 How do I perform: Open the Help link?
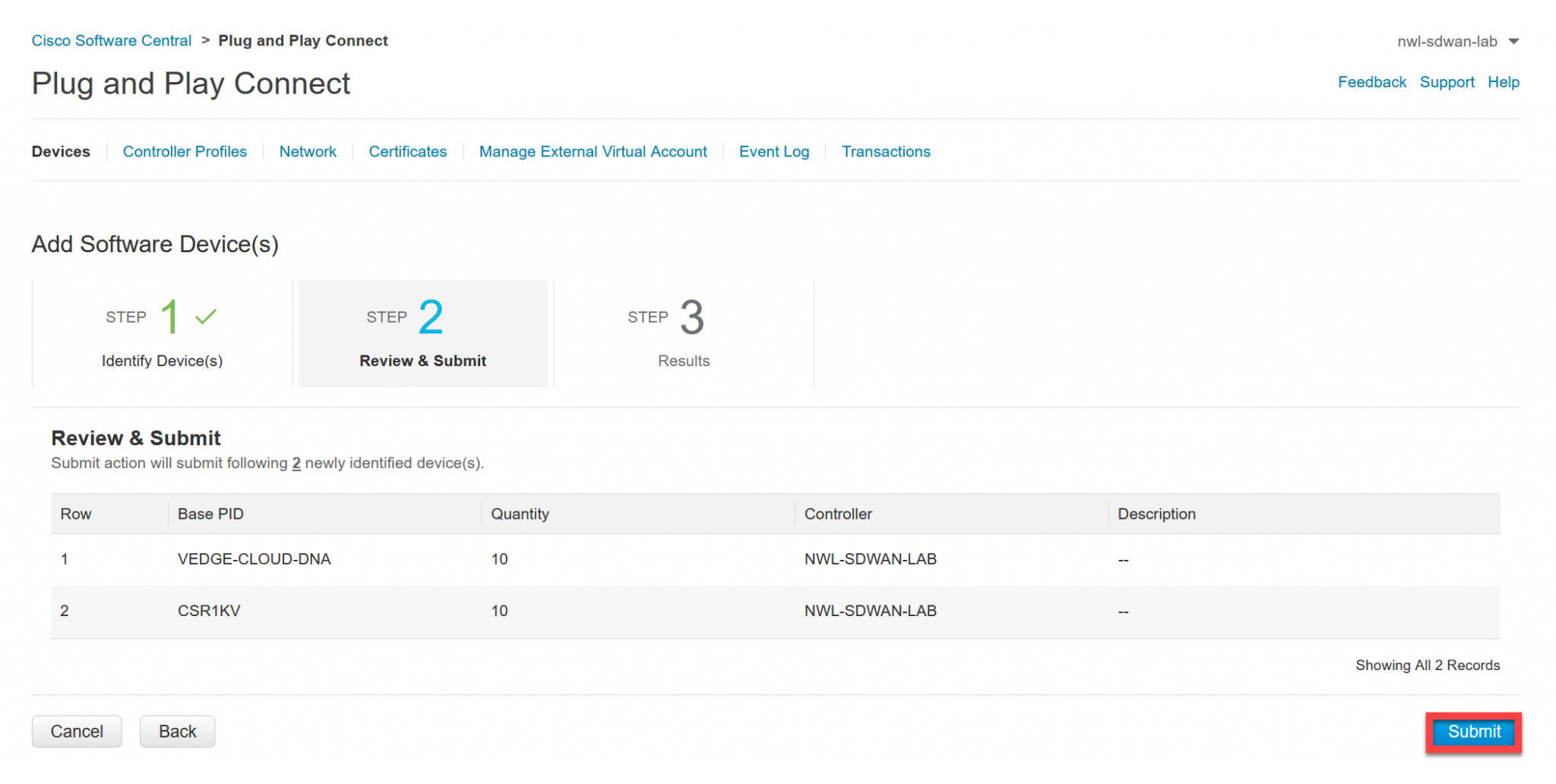[x=1504, y=82]
